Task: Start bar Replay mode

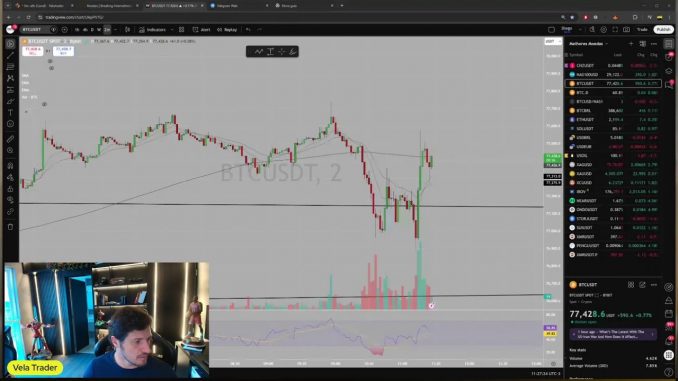Action: click(x=227, y=30)
